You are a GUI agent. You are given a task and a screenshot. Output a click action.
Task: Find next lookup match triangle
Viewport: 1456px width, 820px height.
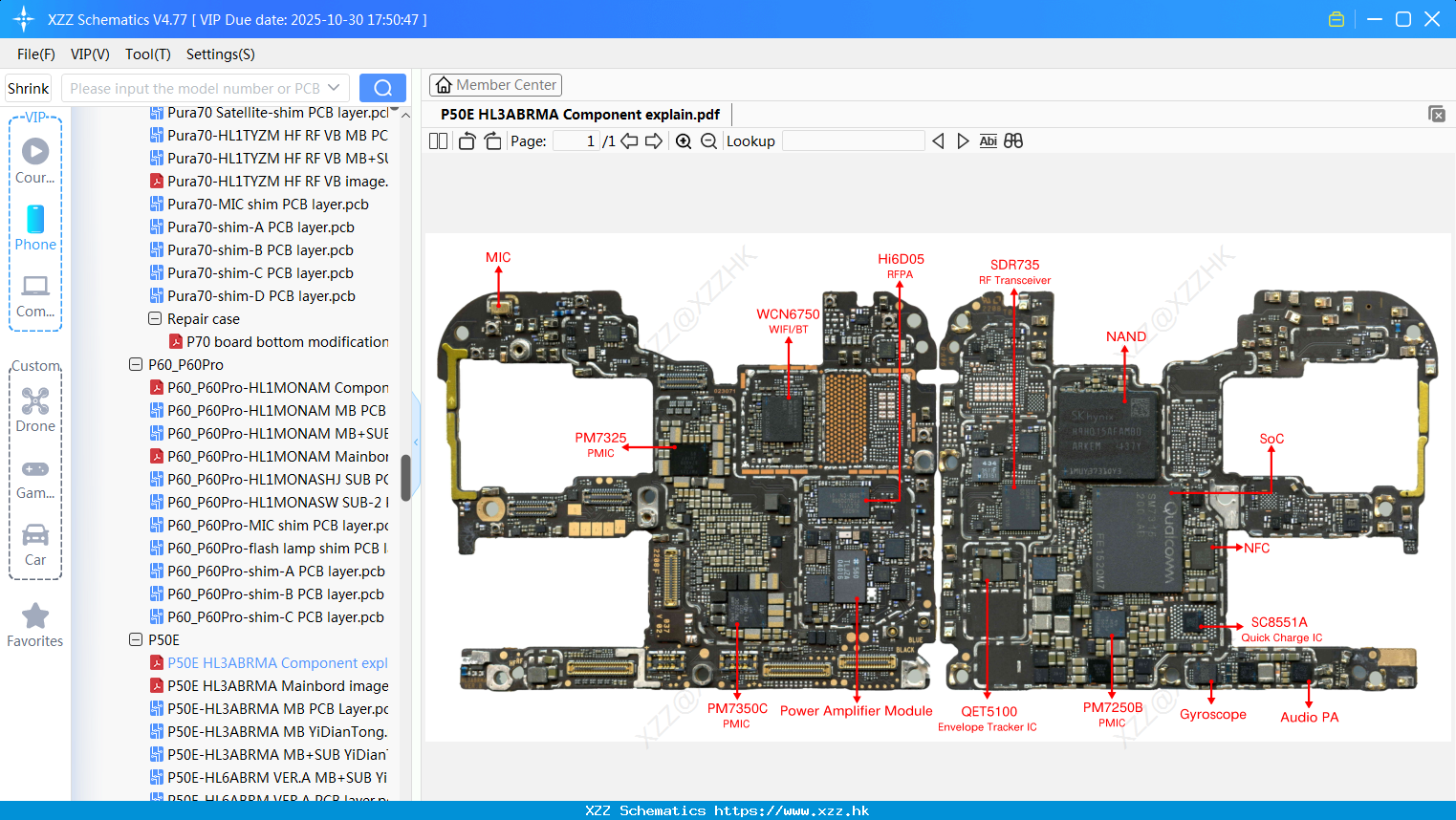[x=963, y=141]
